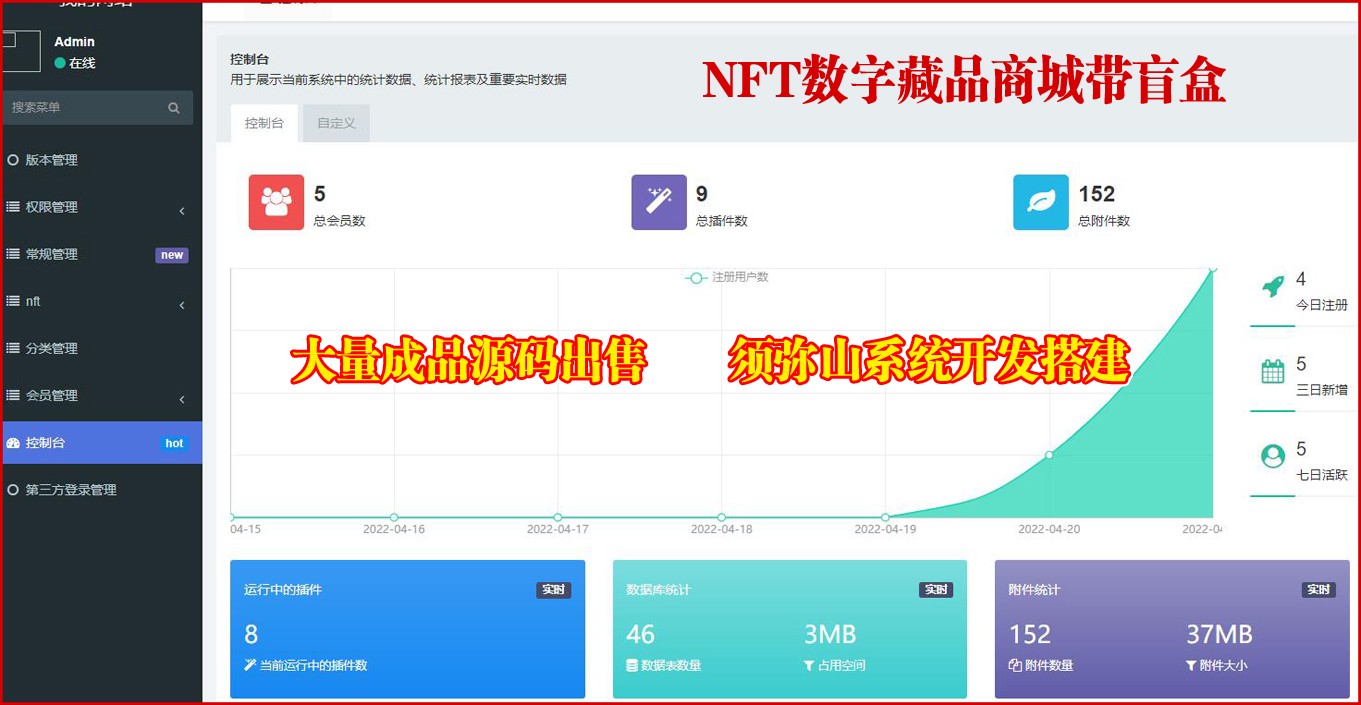This screenshot has height=705, width=1361.
Task: Click the 2022-04-20 data point on chart
Action: 1049,455
